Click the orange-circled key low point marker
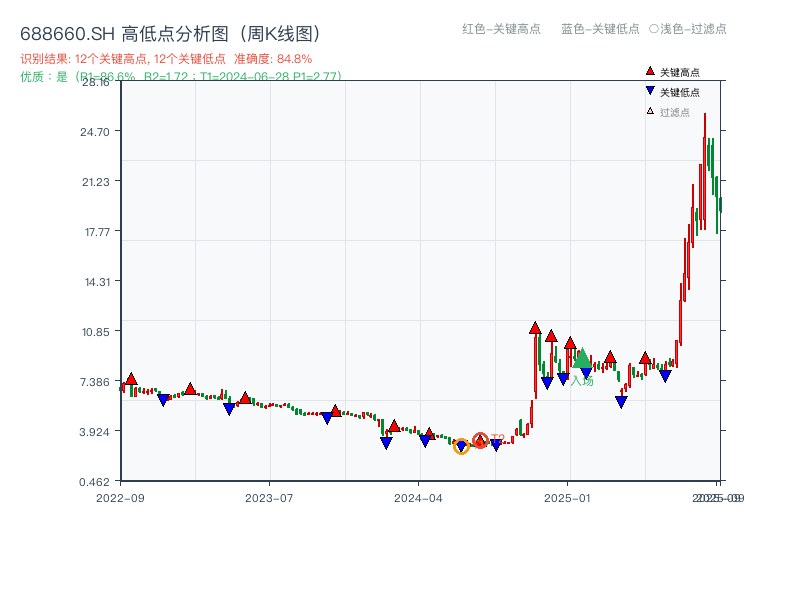The image size is (800, 600). click(461, 445)
